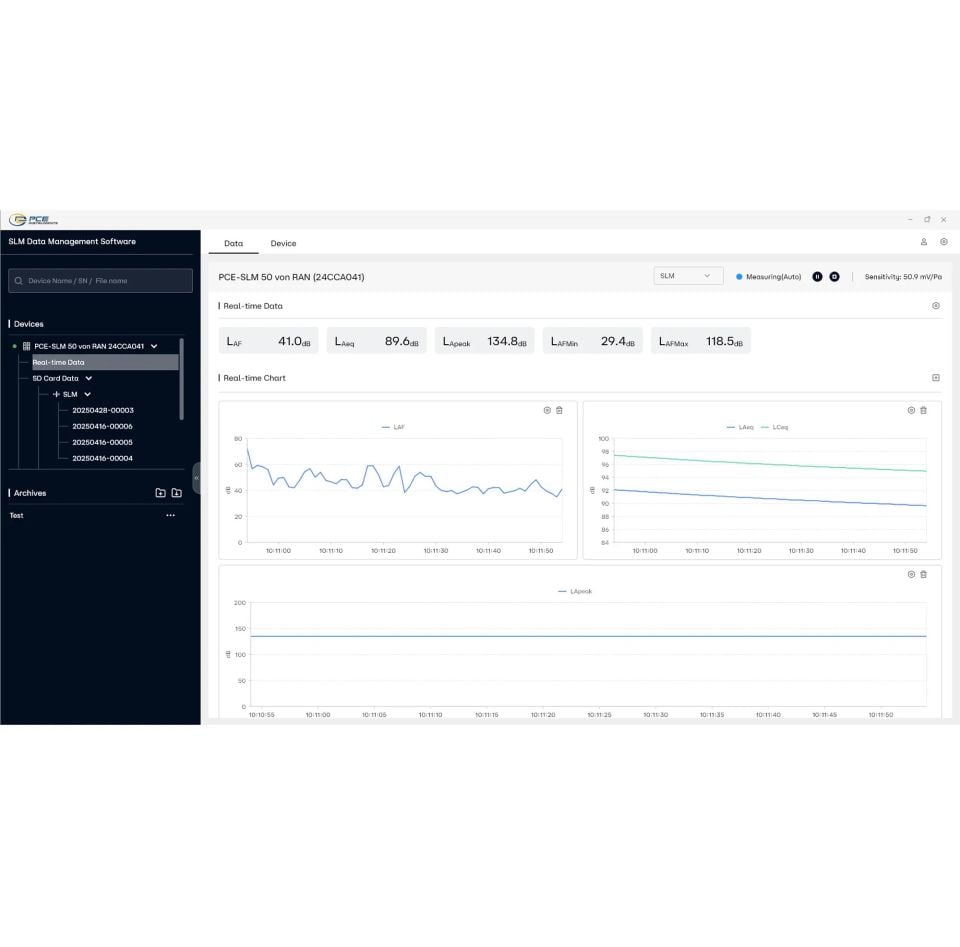Open the user account icon
960x947 pixels.
tap(924, 242)
